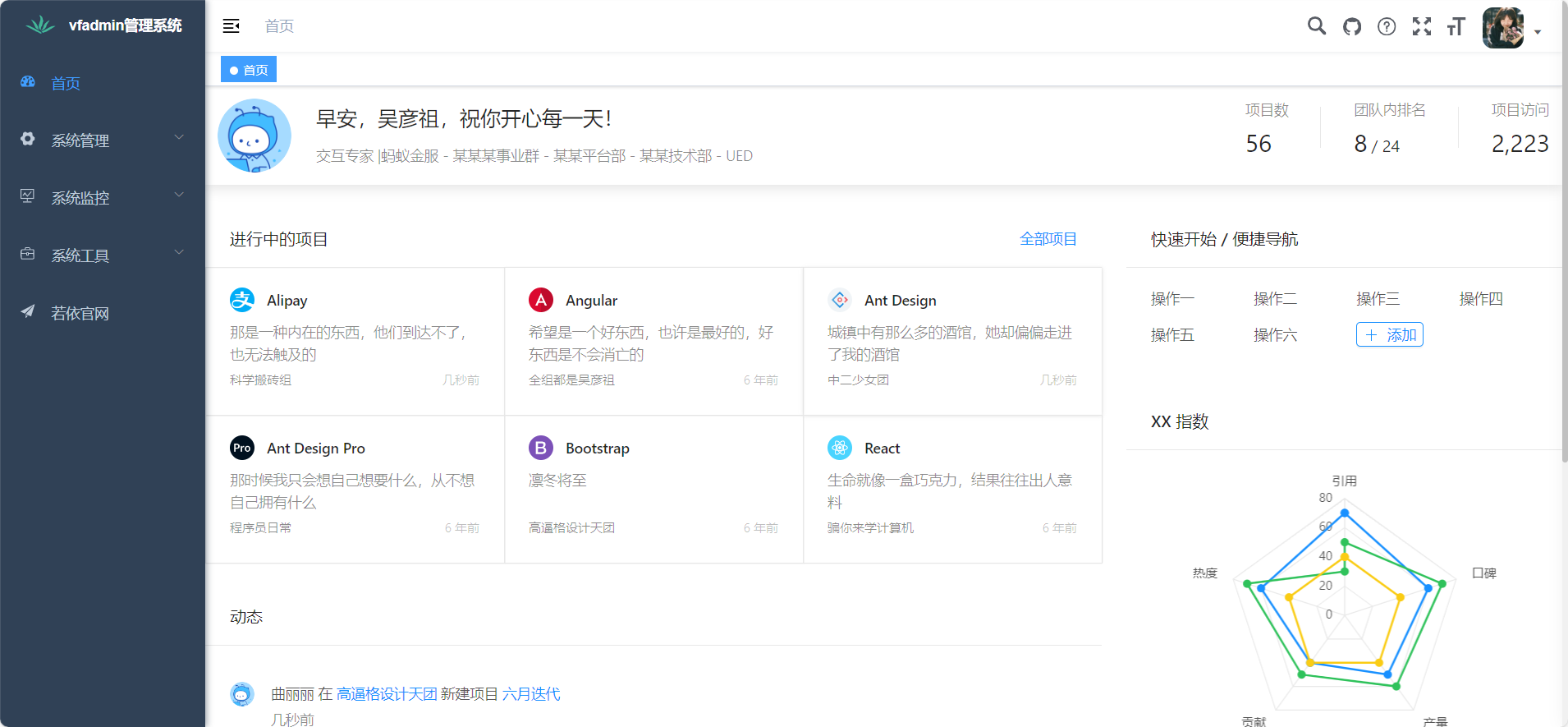Open 若依官网 sidebar link
The height and width of the screenshot is (727, 1568).
pyautogui.click(x=80, y=313)
